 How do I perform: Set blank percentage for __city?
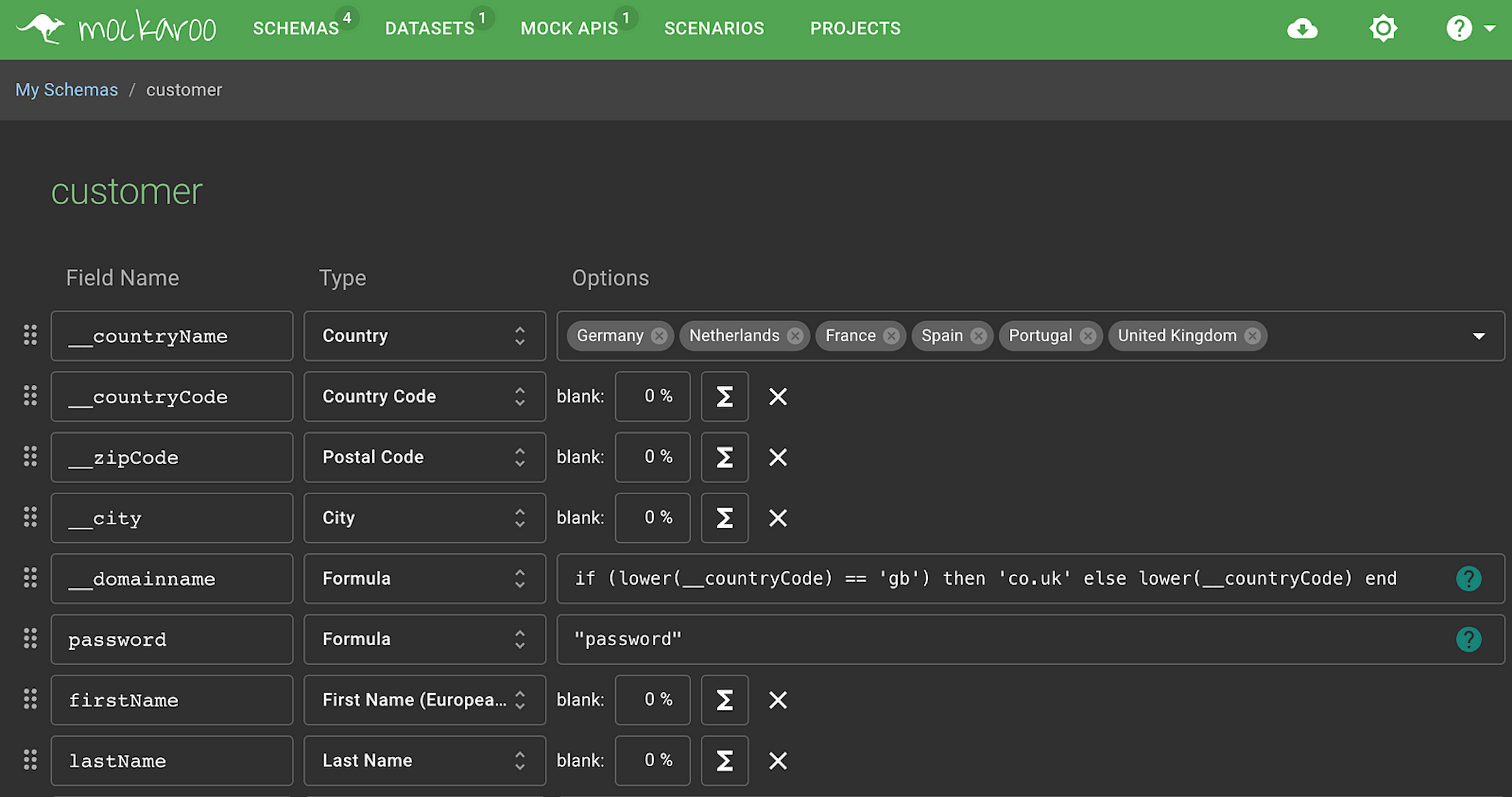[x=652, y=518]
